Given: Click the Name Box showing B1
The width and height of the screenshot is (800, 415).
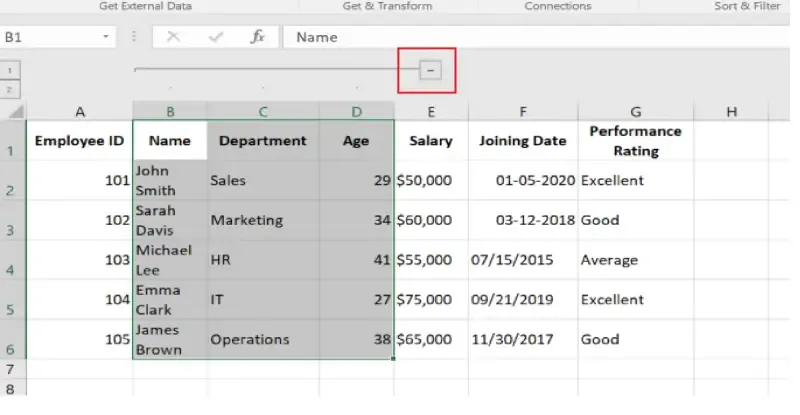Looking at the screenshot, I should (x=50, y=37).
